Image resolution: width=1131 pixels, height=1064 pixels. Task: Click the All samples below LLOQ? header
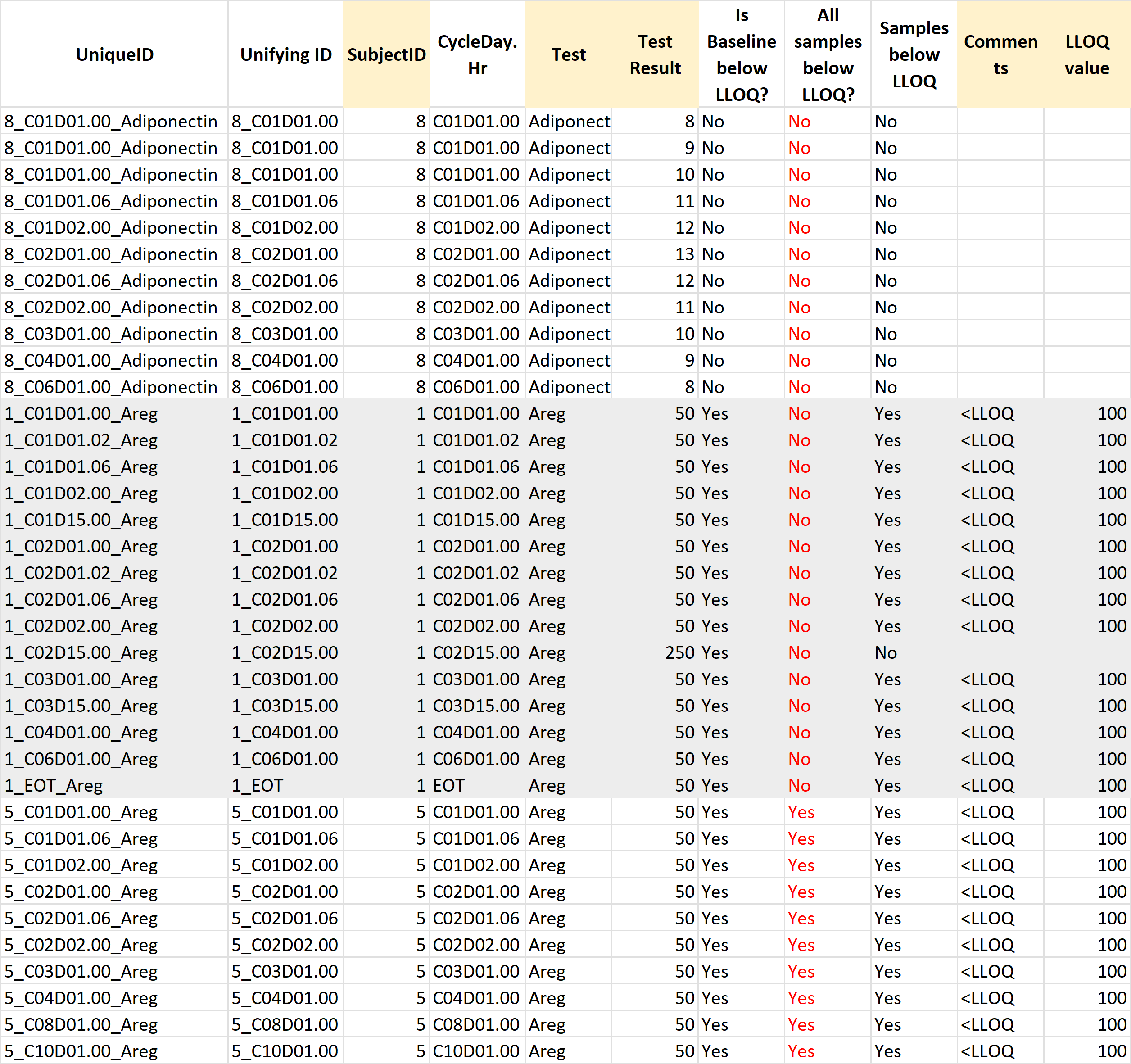pyautogui.click(x=828, y=54)
